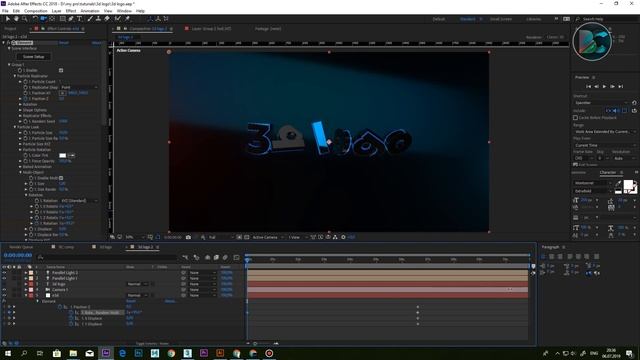Click the composition mini-flowchart icon in timeline
Image resolution: width=640 pixels, height=360 pixels.
(185, 258)
